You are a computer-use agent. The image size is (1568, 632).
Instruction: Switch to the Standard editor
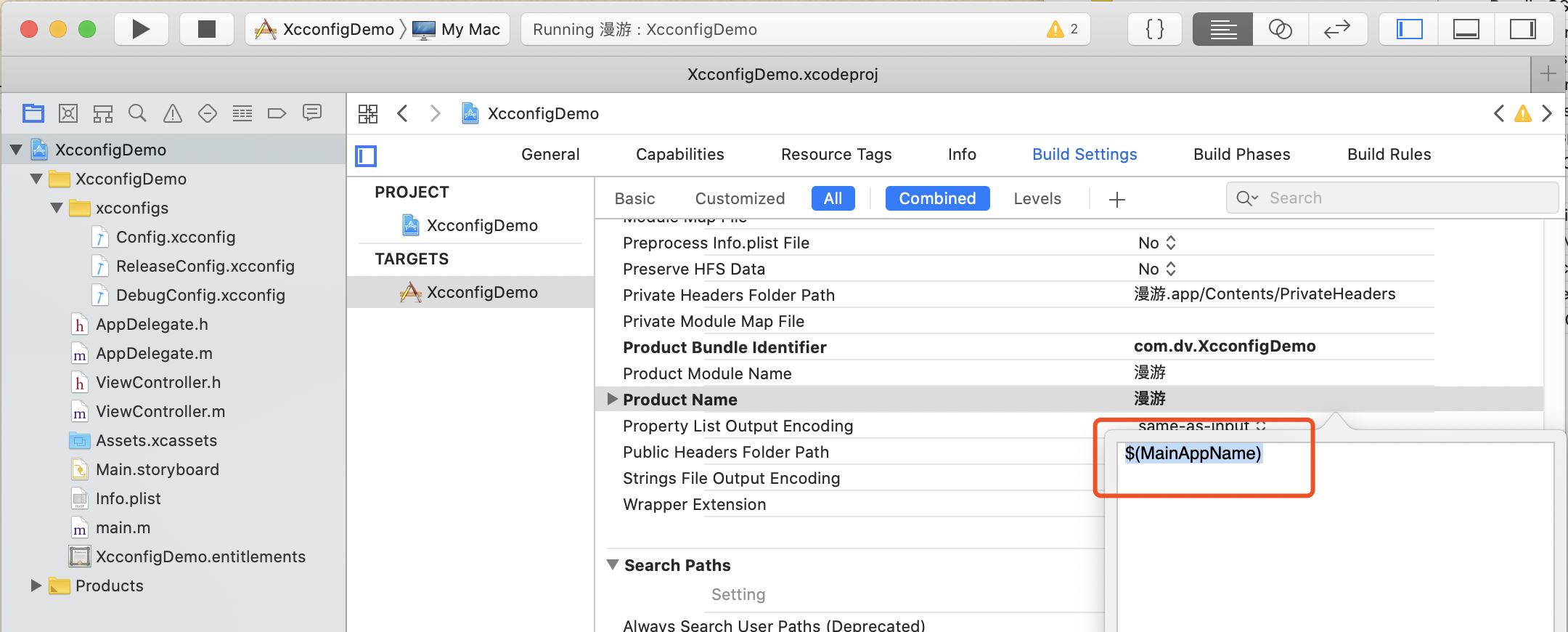[1223, 29]
